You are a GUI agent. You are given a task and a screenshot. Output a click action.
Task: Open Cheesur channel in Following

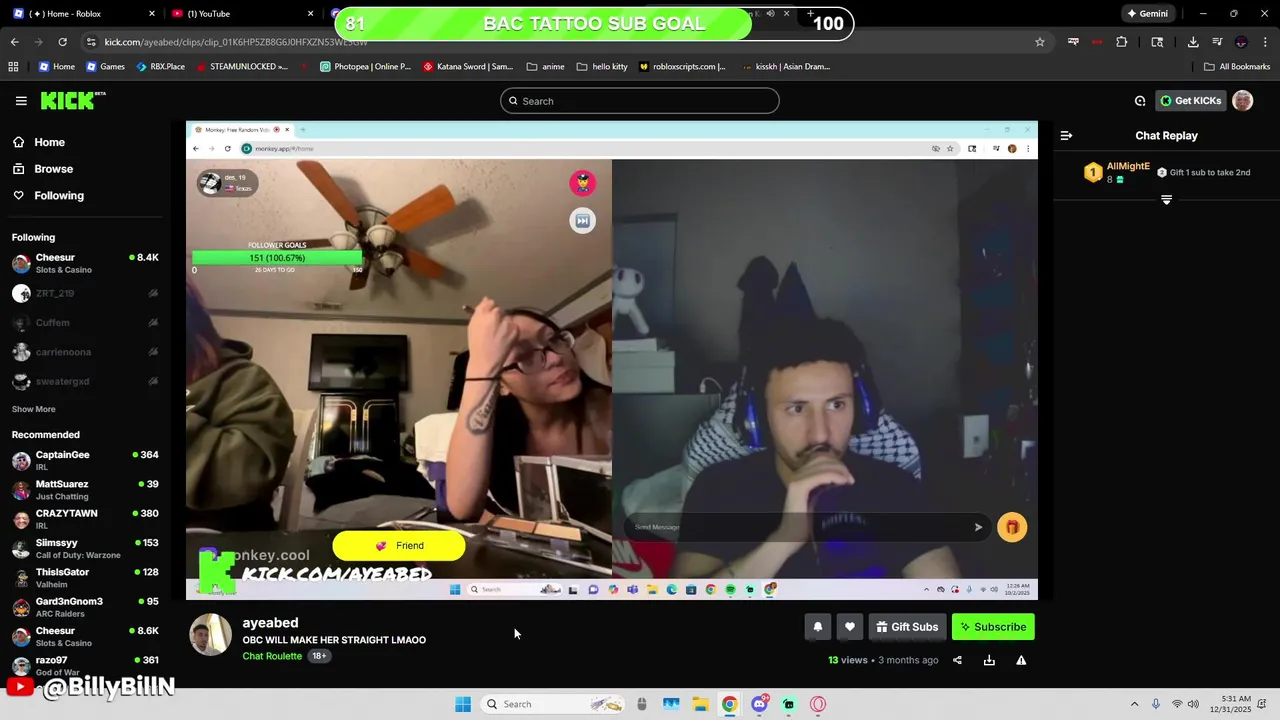coord(86,263)
